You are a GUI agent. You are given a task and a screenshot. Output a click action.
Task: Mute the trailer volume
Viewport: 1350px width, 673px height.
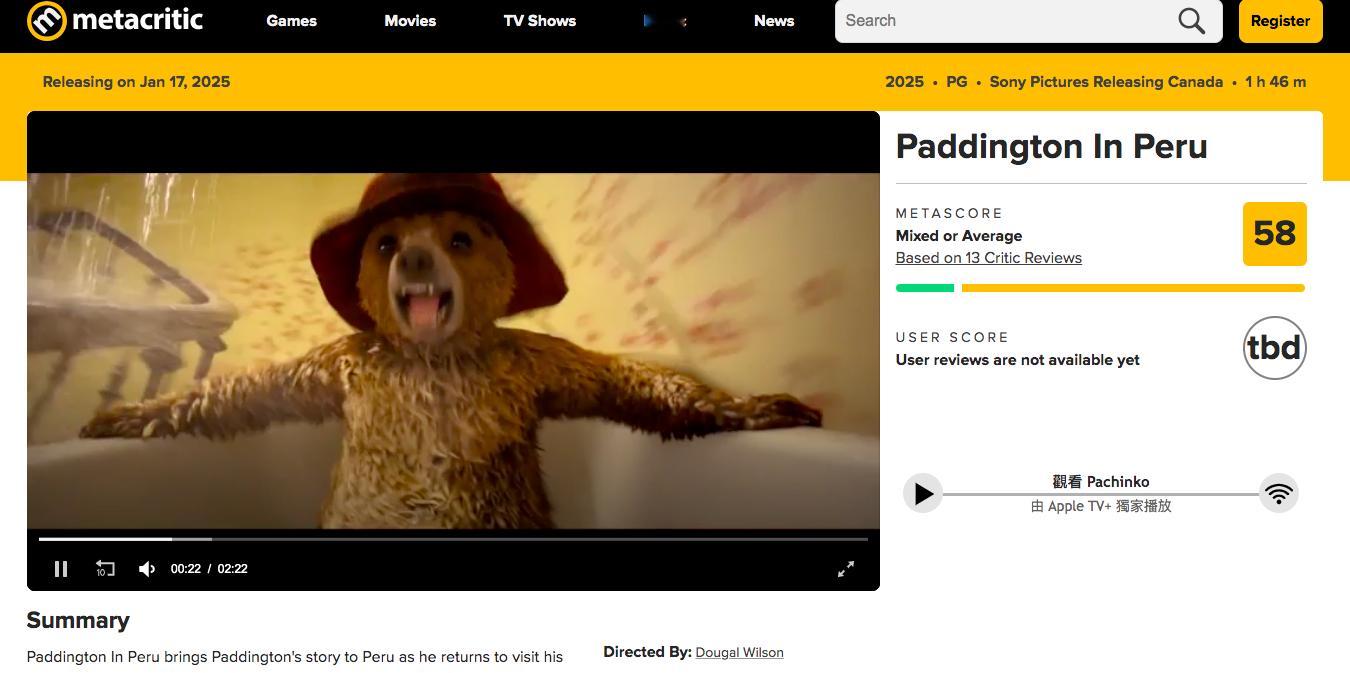pyautogui.click(x=147, y=569)
